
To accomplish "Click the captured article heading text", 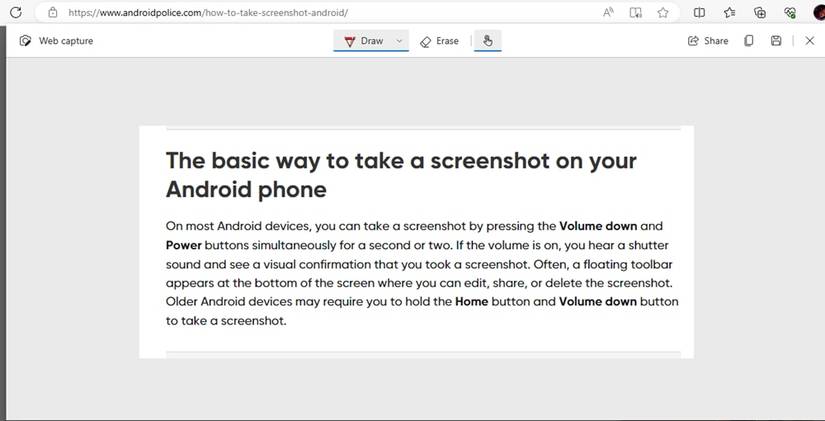I will [x=400, y=174].
